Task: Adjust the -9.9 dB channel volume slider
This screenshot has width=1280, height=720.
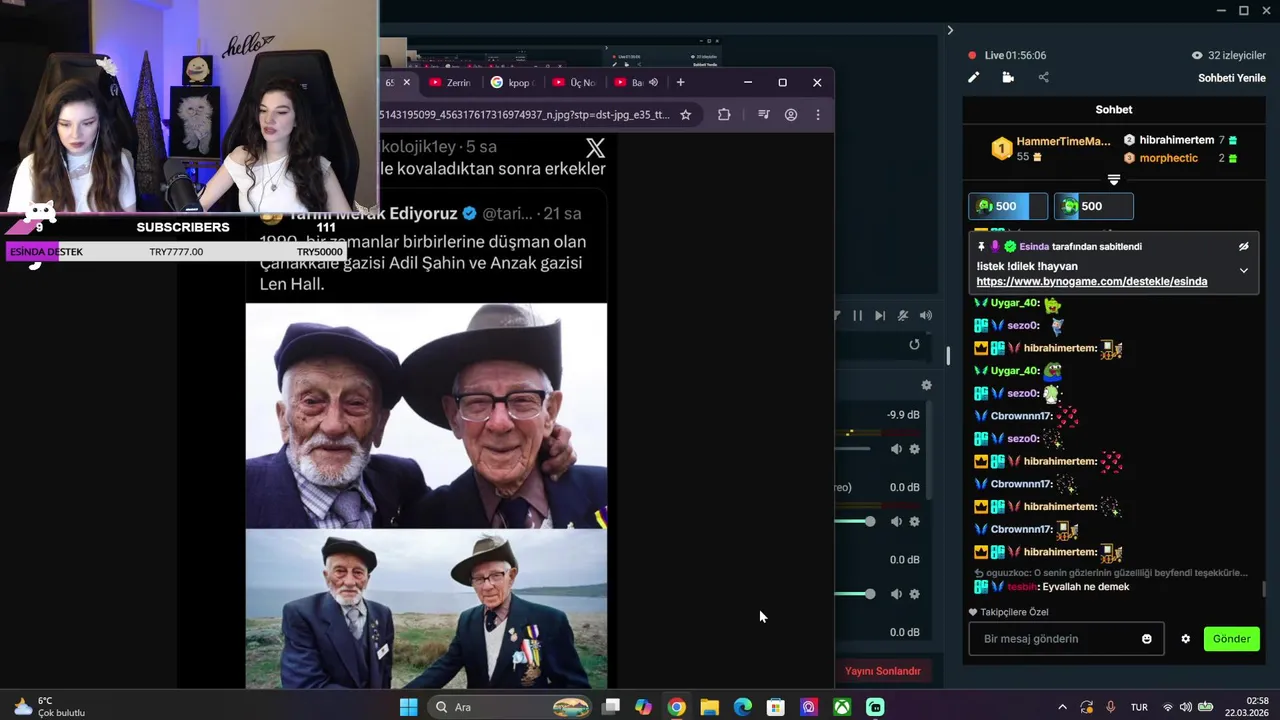Action: pyautogui.click(x=853, y=449)
